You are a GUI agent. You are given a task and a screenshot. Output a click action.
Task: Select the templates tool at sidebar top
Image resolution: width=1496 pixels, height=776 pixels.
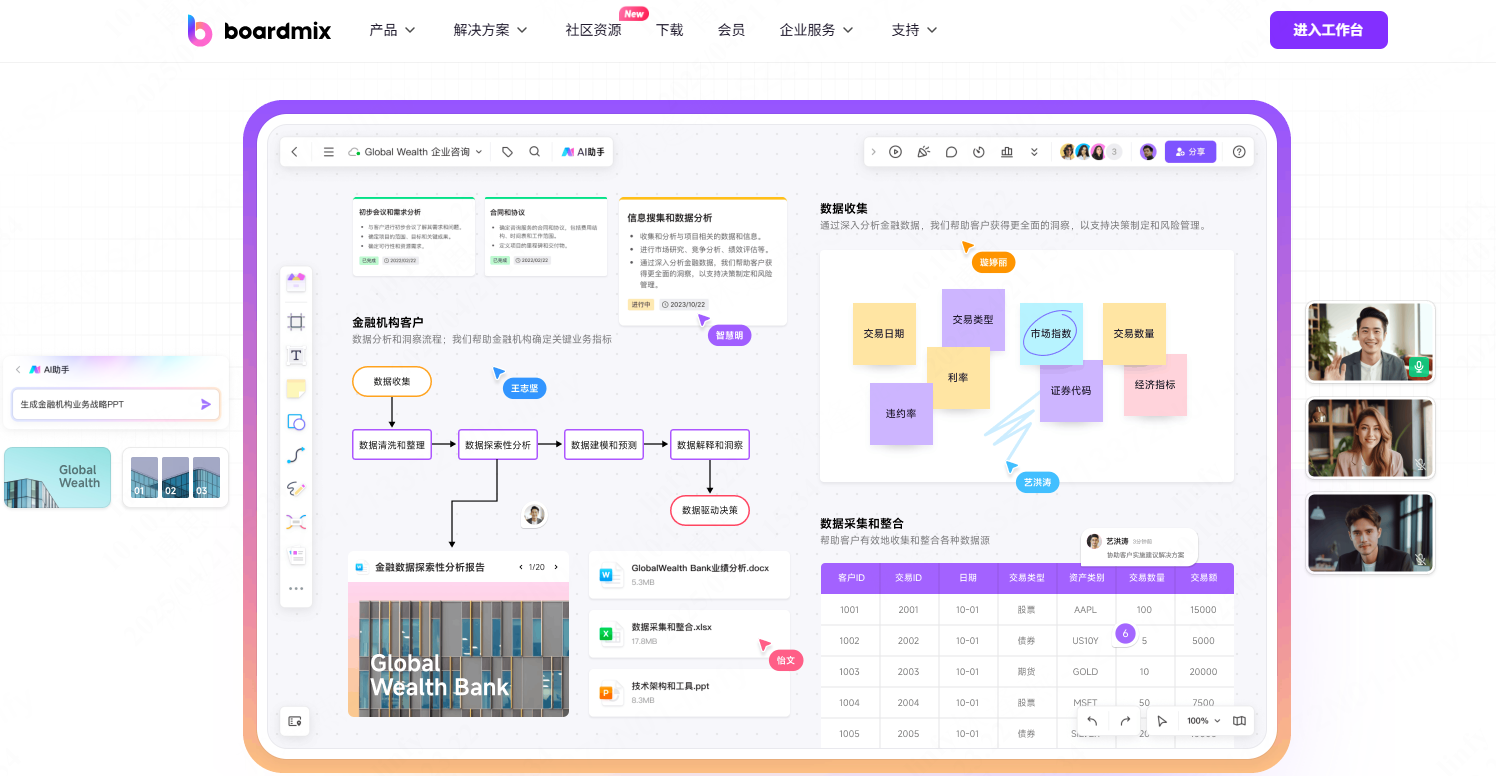coord(296,282)
